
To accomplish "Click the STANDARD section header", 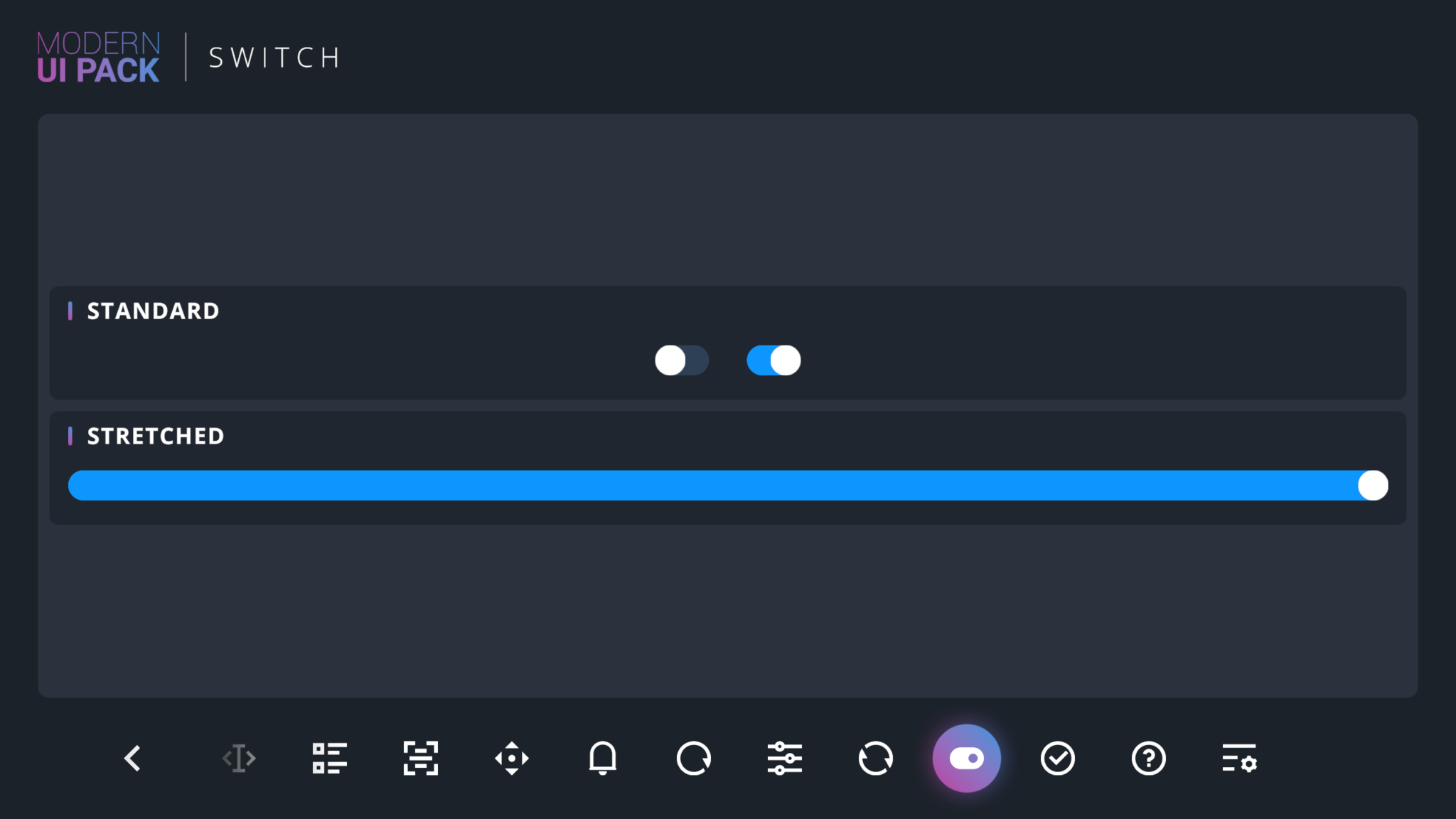I will [x=152, y=311].
